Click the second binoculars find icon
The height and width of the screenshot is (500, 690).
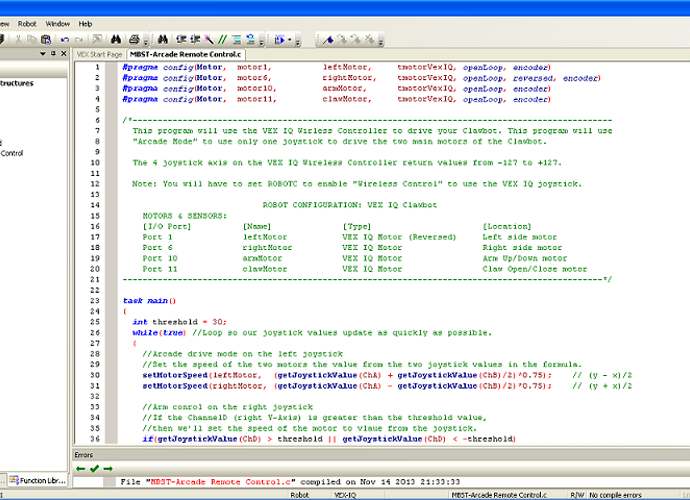pos(163,40)
